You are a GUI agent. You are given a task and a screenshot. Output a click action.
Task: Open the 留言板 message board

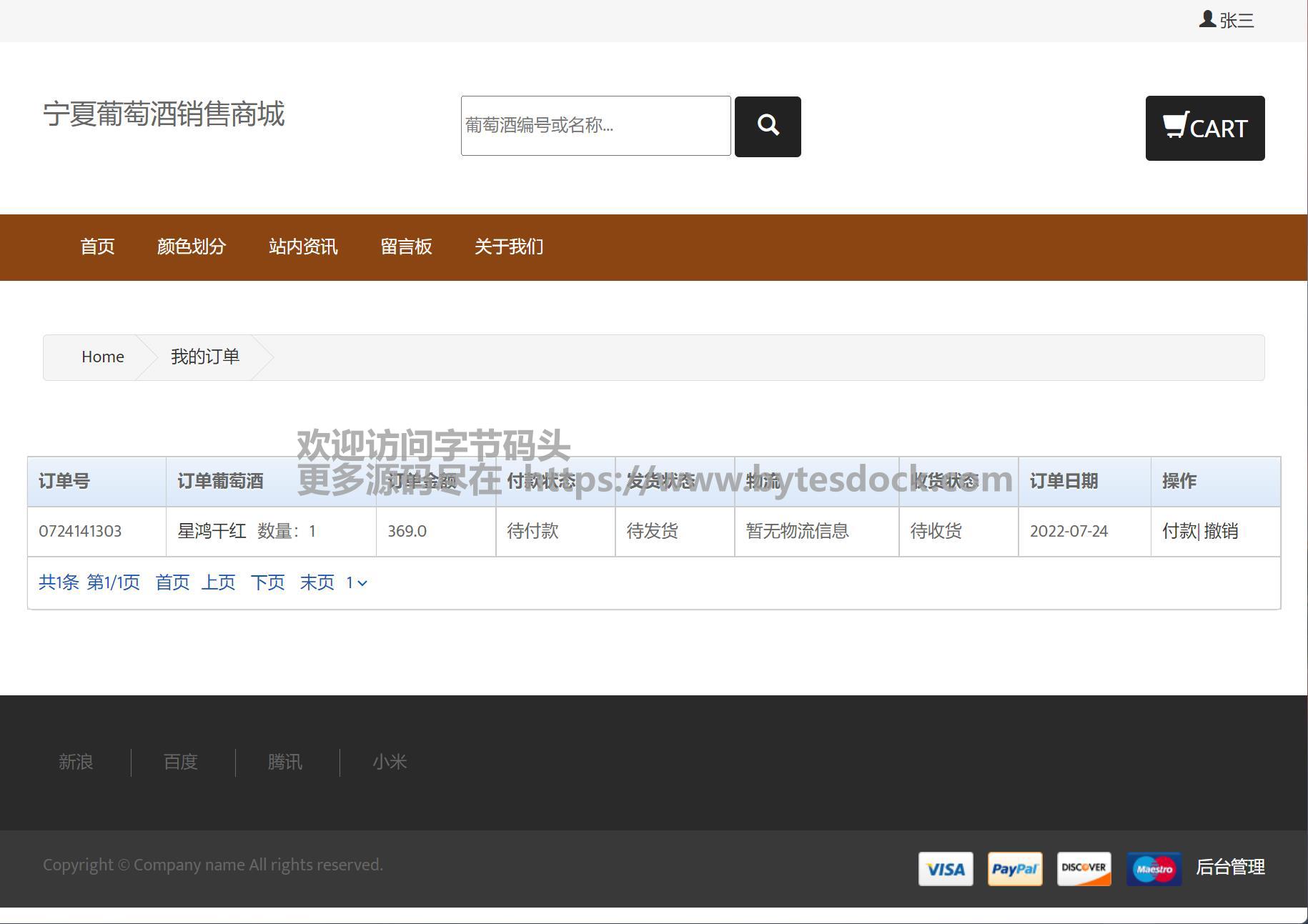tap(406, 247)
